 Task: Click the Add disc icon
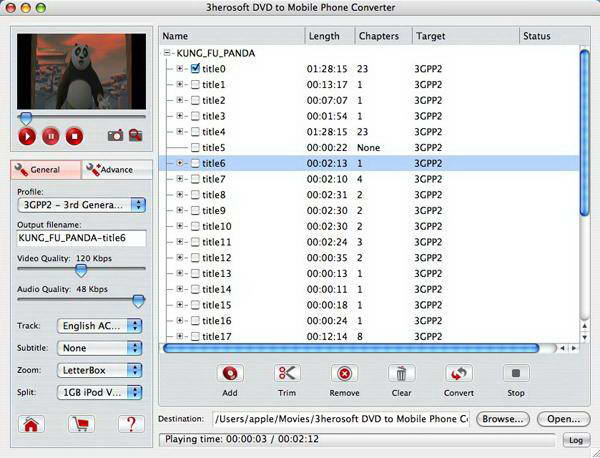[x=230, y=374]
